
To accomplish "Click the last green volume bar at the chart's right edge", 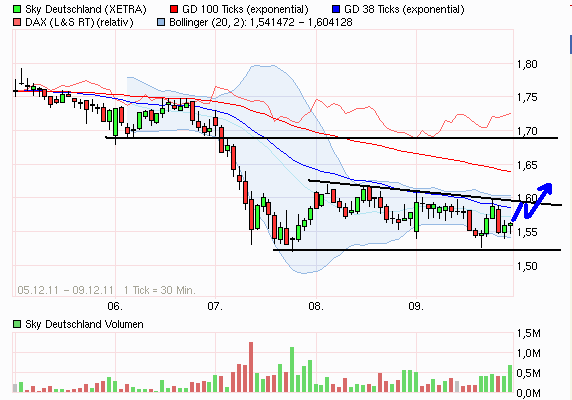I will [x=510, y=378].
